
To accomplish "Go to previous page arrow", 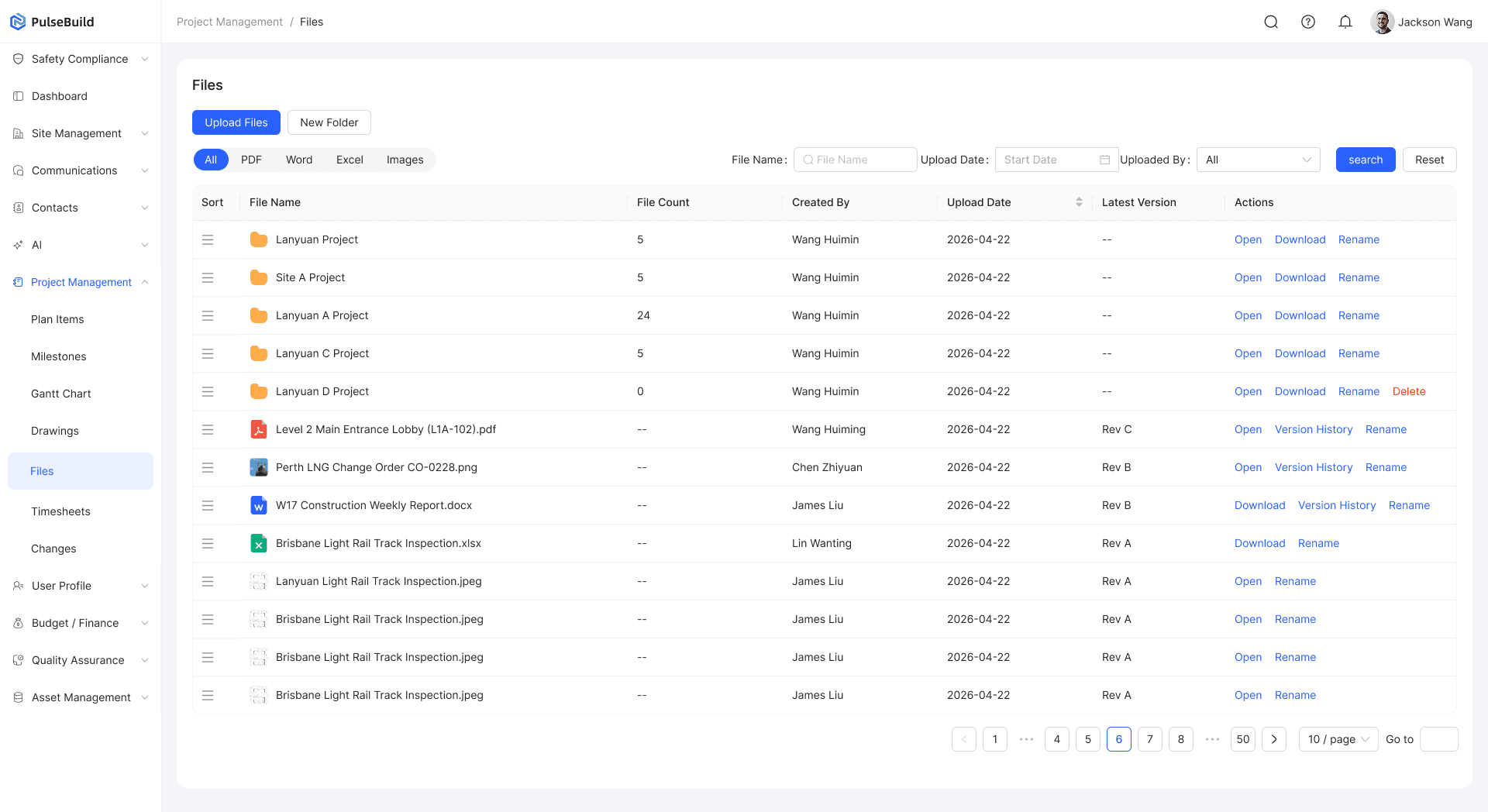I will (964, 739).
